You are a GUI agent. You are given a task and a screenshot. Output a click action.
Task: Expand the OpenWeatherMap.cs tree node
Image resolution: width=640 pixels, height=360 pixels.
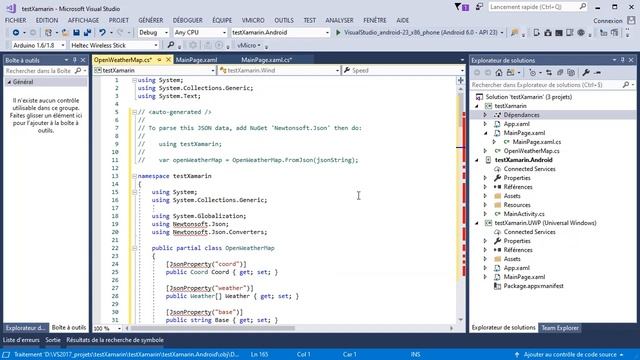(485, 151)
